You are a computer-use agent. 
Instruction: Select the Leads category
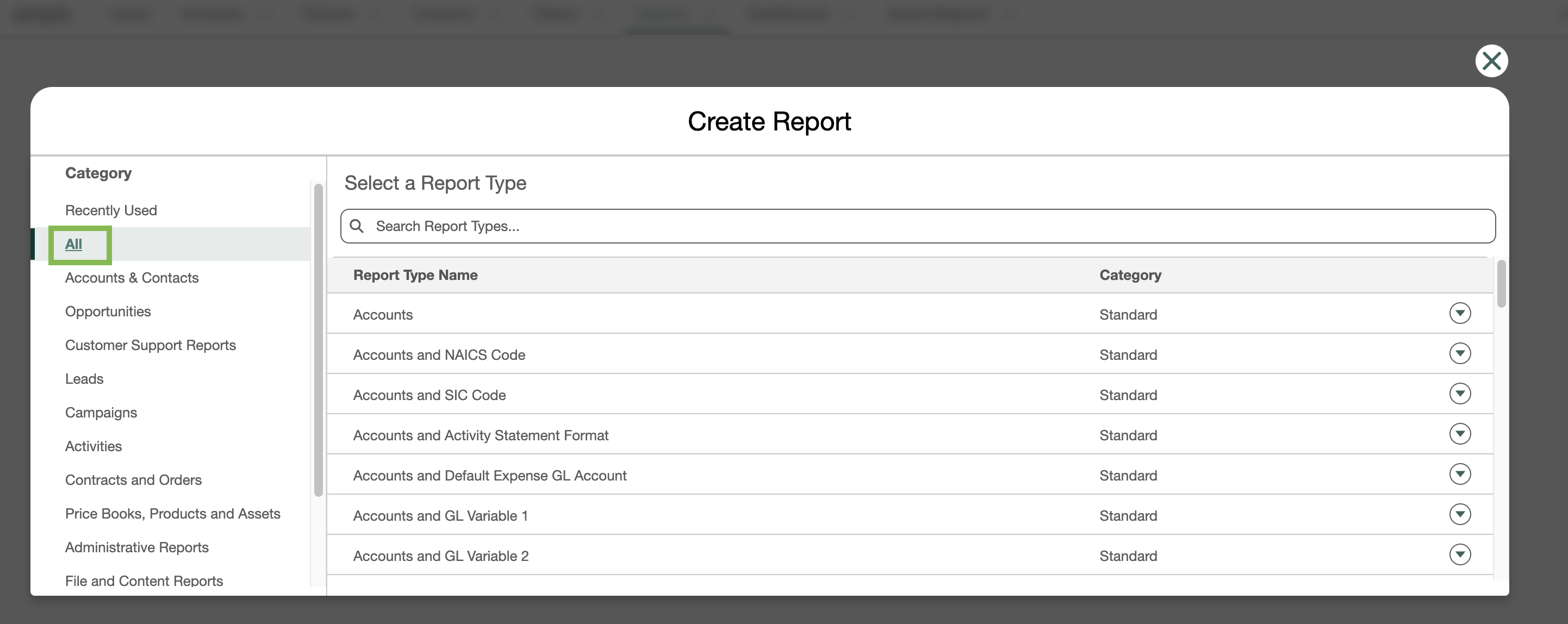[84, 379]
